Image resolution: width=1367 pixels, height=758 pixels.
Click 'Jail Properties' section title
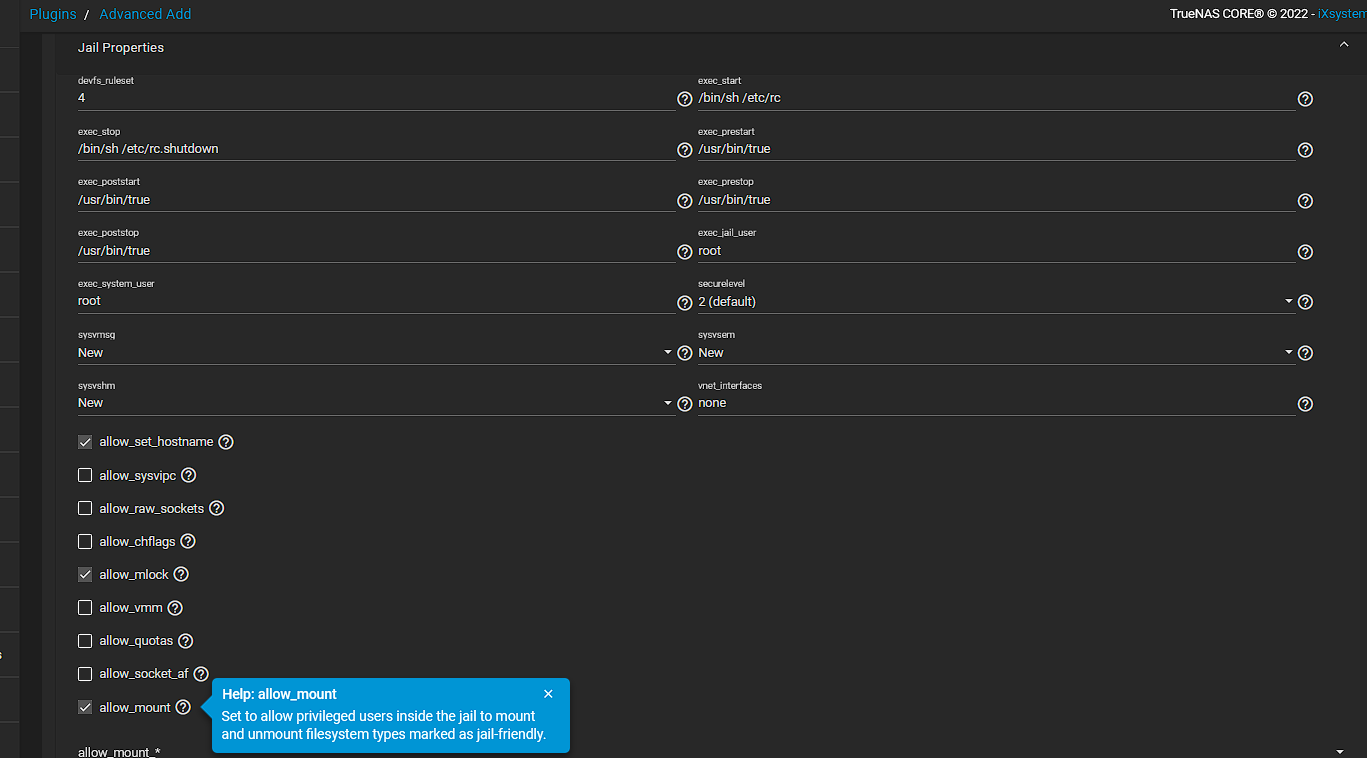[x=121, y=47]
